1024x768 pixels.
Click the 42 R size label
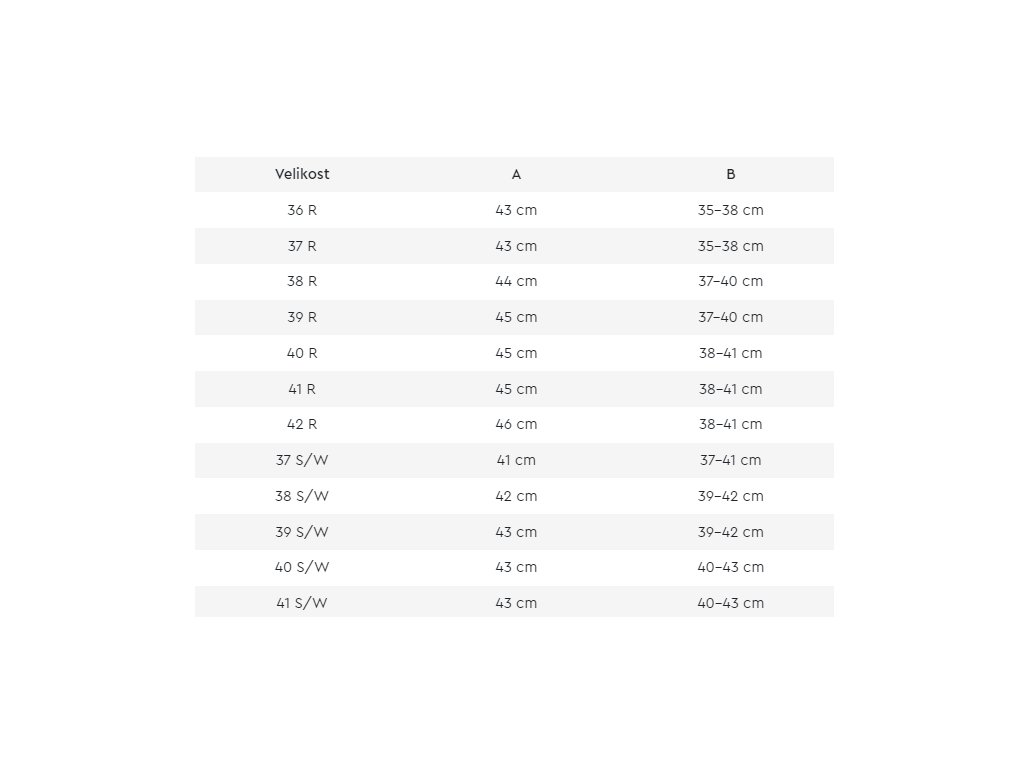coord(302,424)
